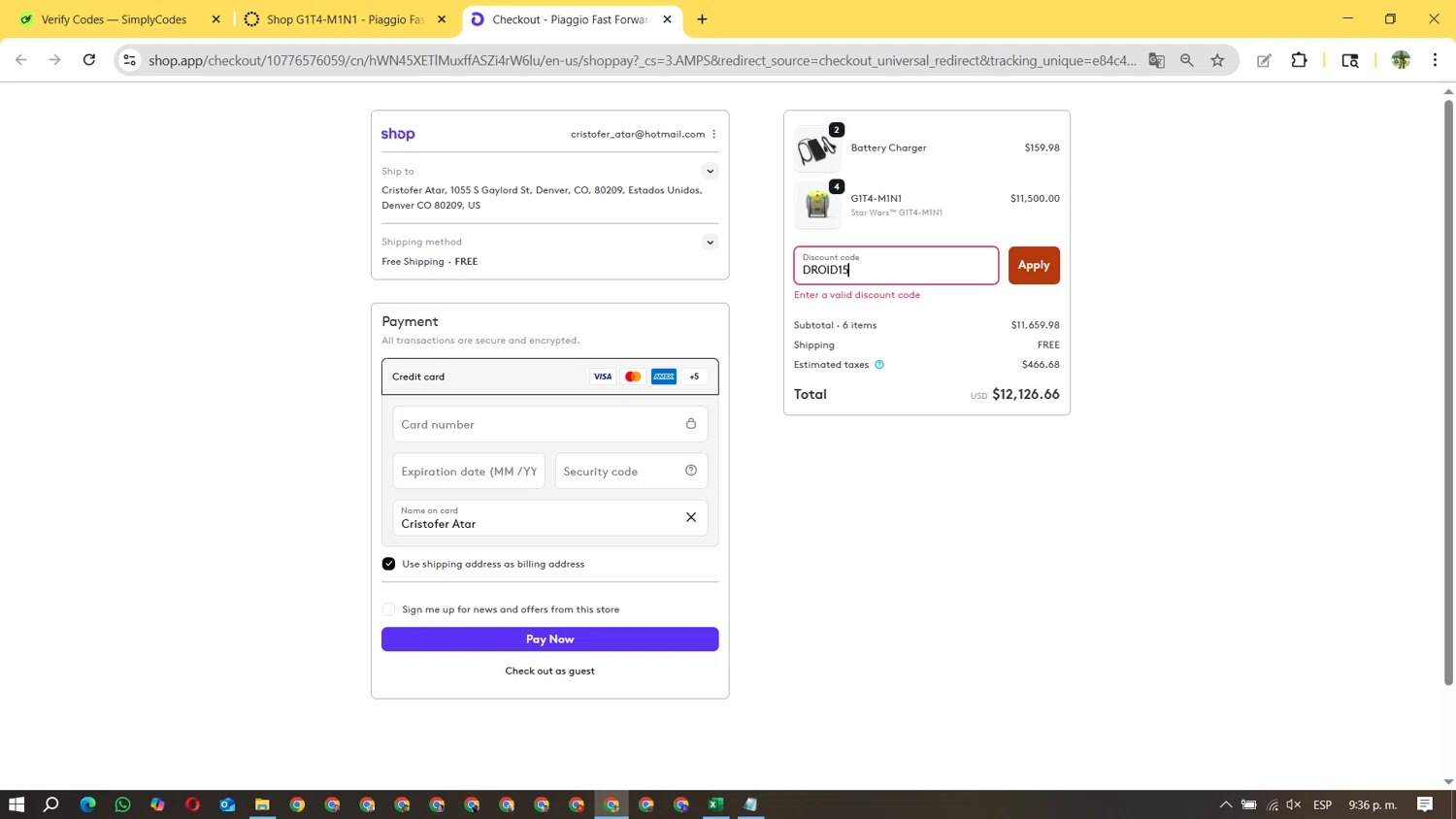Image resolution: width=1456 pixels, height=819 pixels.
Task: Open Google Translate for this page
Action: click(1156, 60)
